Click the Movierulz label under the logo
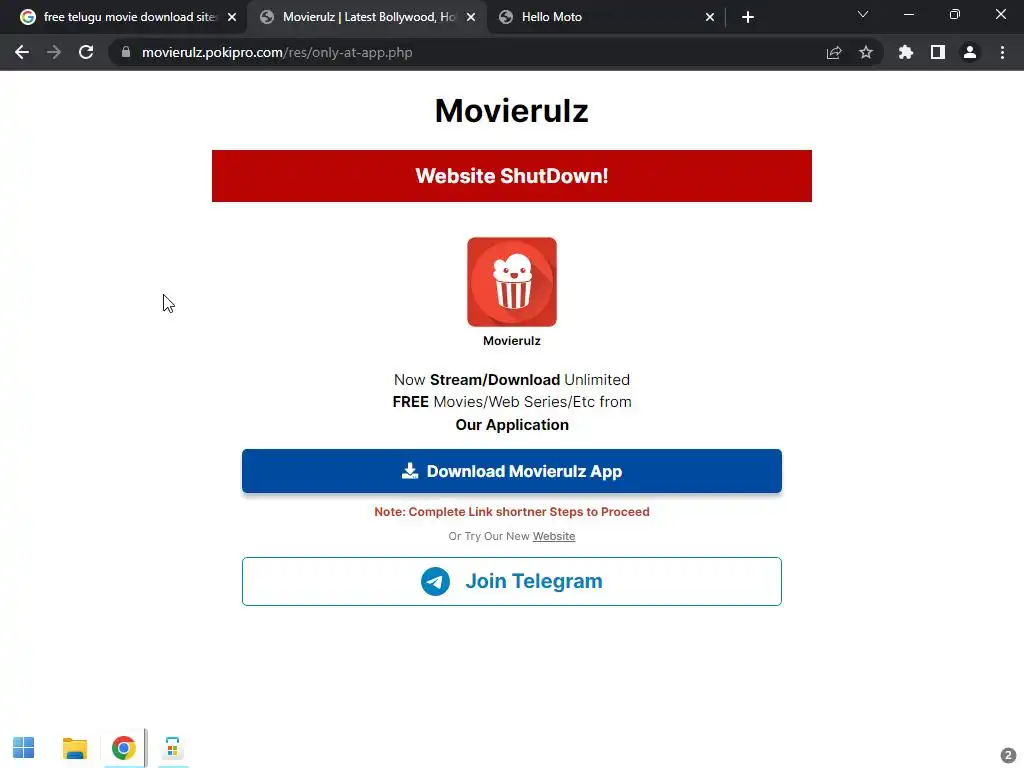 (x=512, y=341)
